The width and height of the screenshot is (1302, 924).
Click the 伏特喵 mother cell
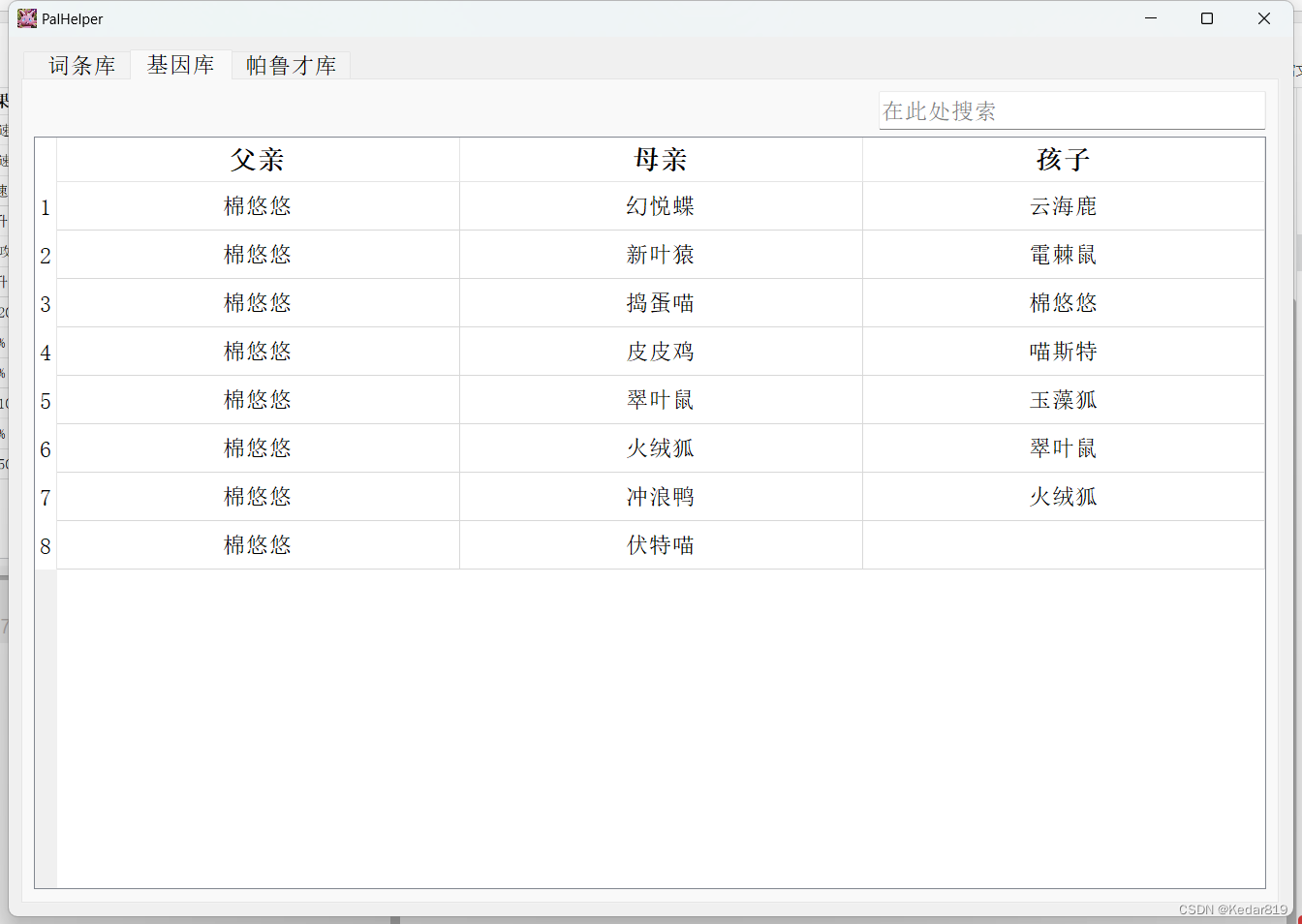(x=661, y=545)
